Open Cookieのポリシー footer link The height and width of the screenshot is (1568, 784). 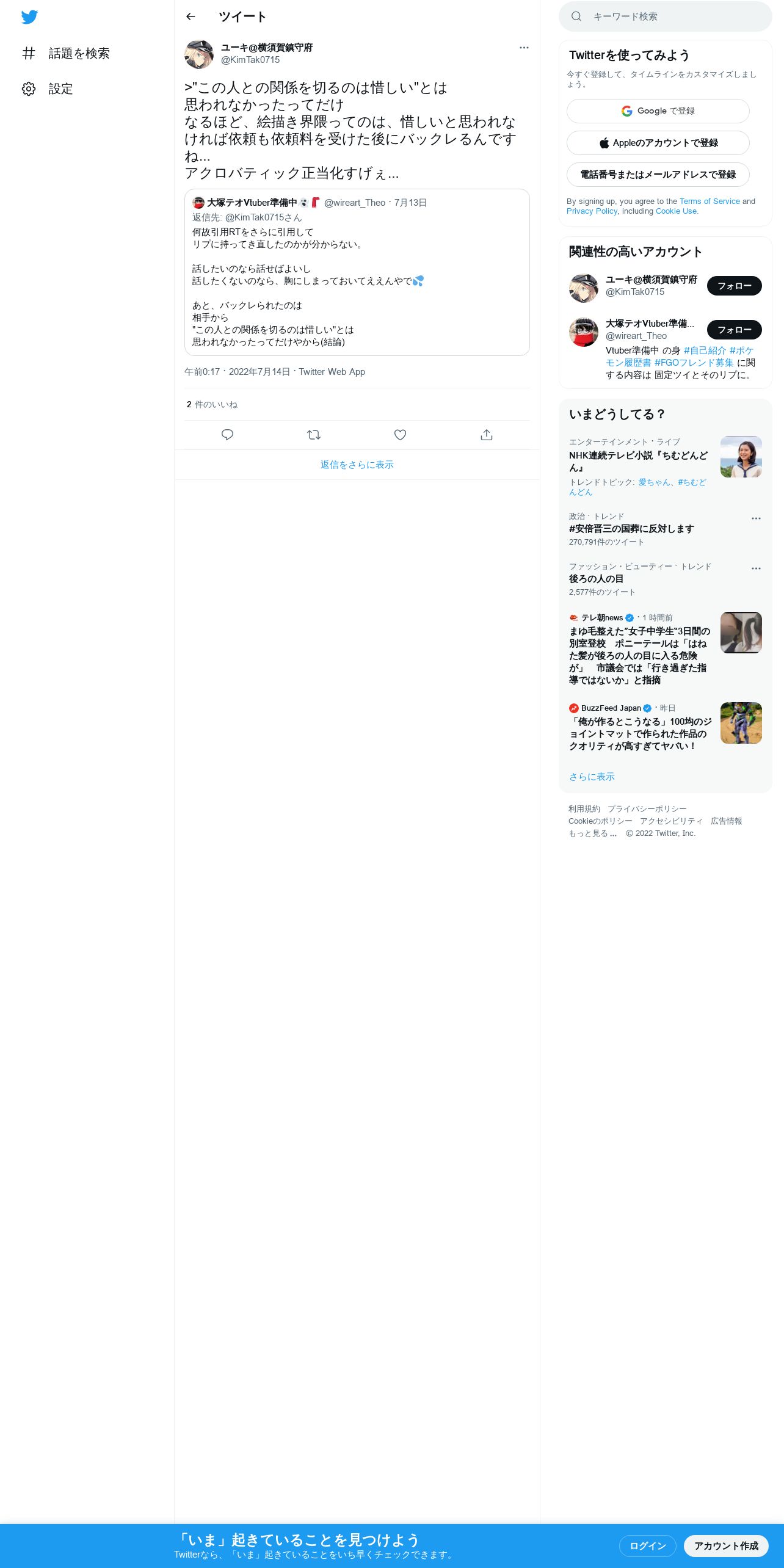coord(600,821)
